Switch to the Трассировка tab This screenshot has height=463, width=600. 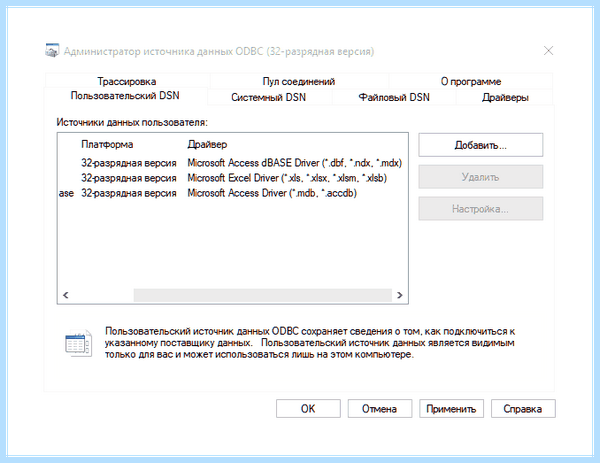(x=127, y=81)
